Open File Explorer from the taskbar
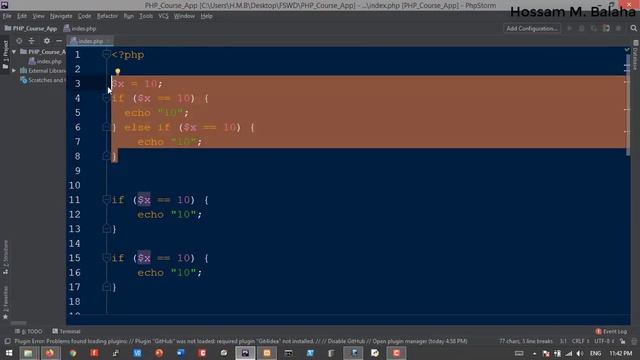Screen dimensions: 640x360 28,353
